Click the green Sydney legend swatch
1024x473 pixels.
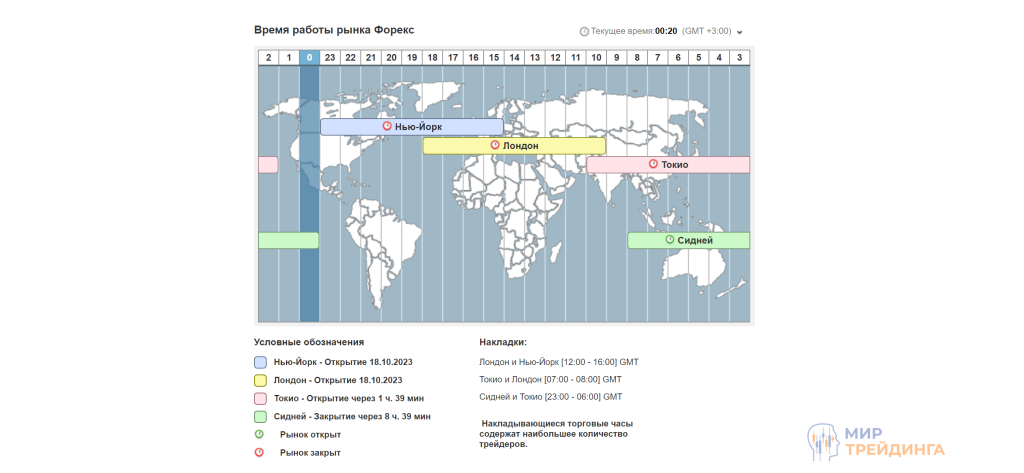[260, 416]
